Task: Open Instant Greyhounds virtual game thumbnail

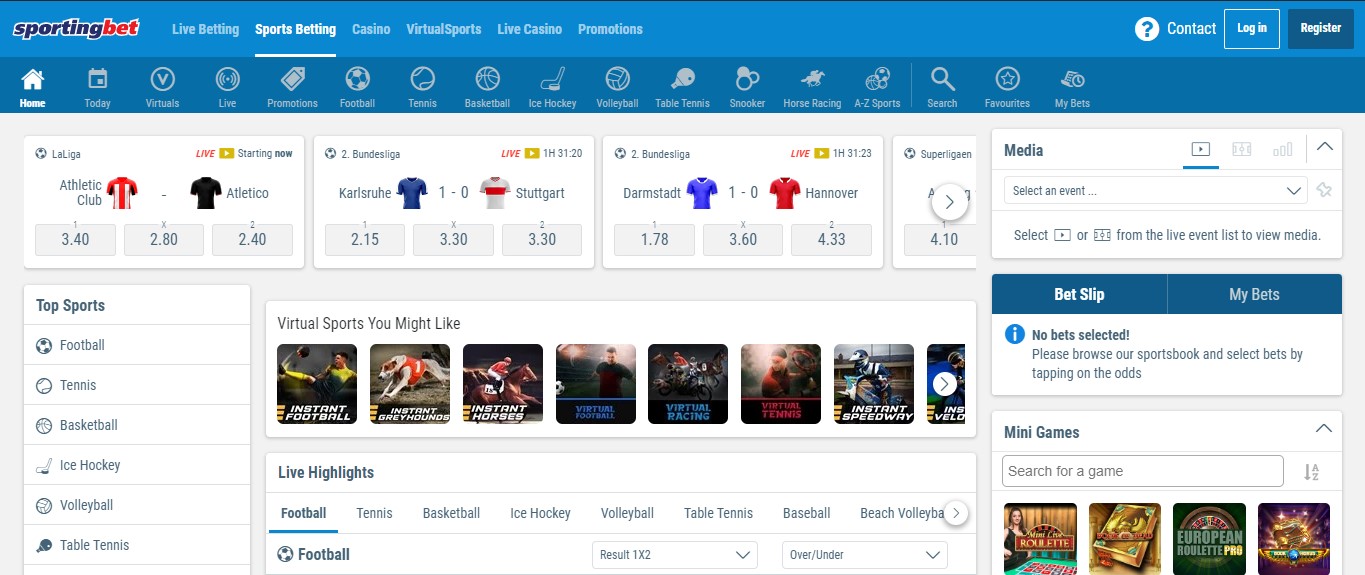Action: pyautogui.click(x=410, y=384)
